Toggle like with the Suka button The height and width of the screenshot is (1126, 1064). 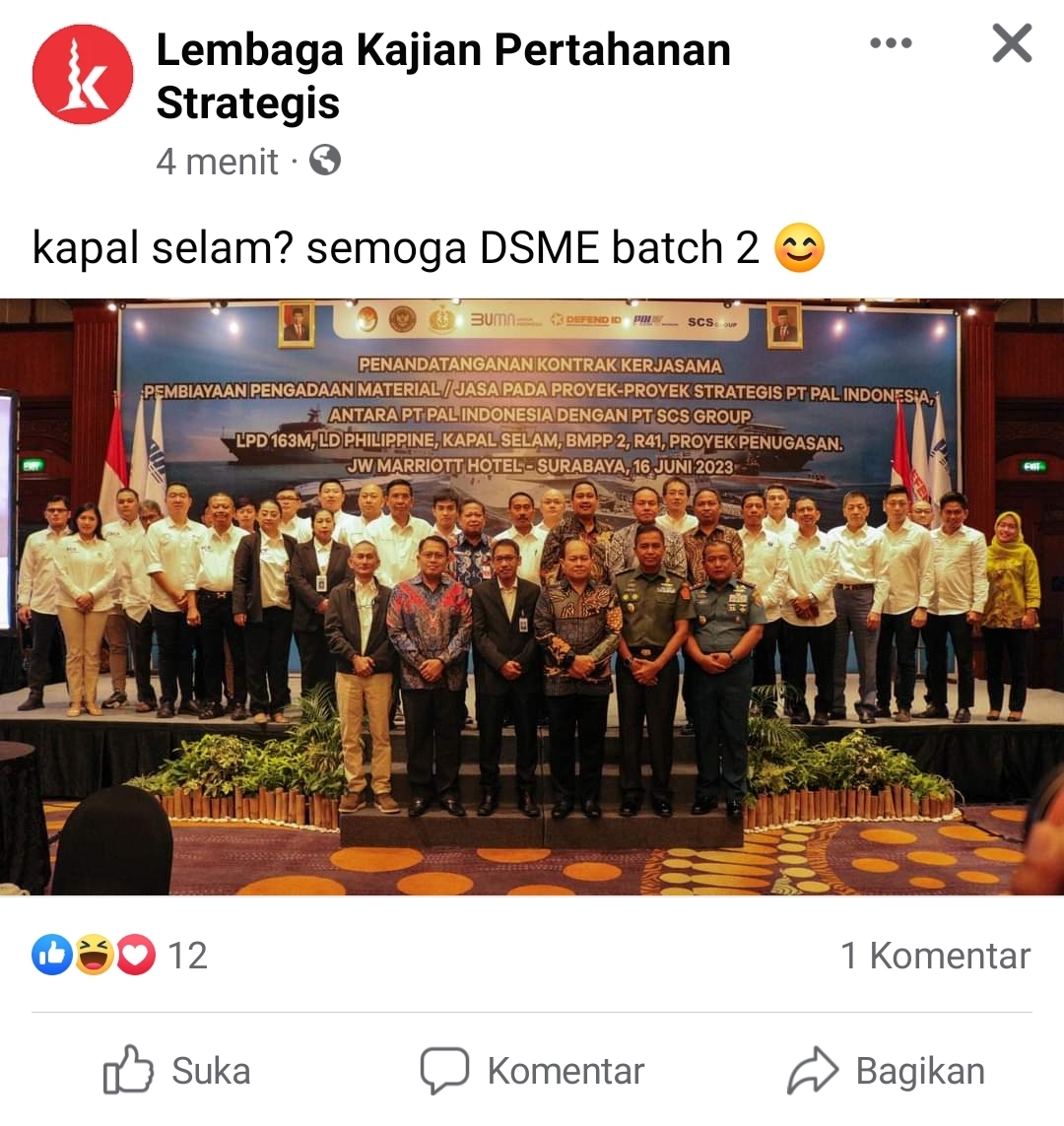pos(177,1070)
